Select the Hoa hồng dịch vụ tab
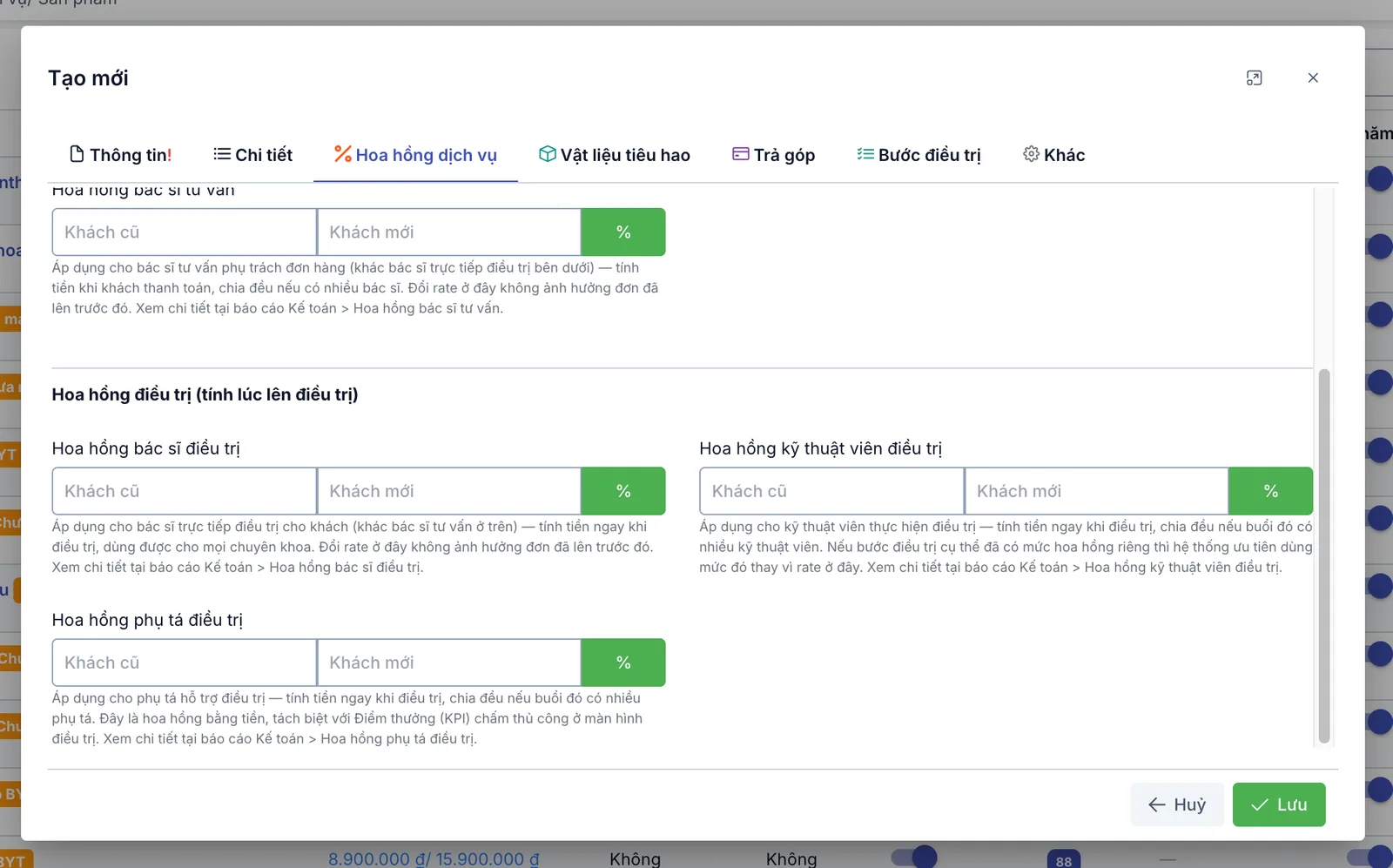 [x=415, y=155]
